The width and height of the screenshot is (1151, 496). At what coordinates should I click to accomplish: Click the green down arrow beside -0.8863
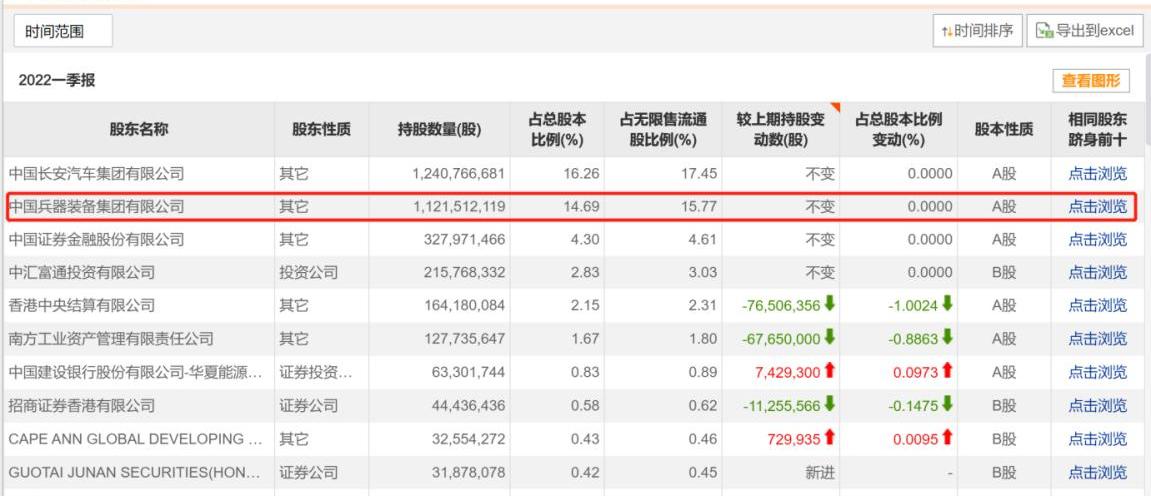(947, 338)
